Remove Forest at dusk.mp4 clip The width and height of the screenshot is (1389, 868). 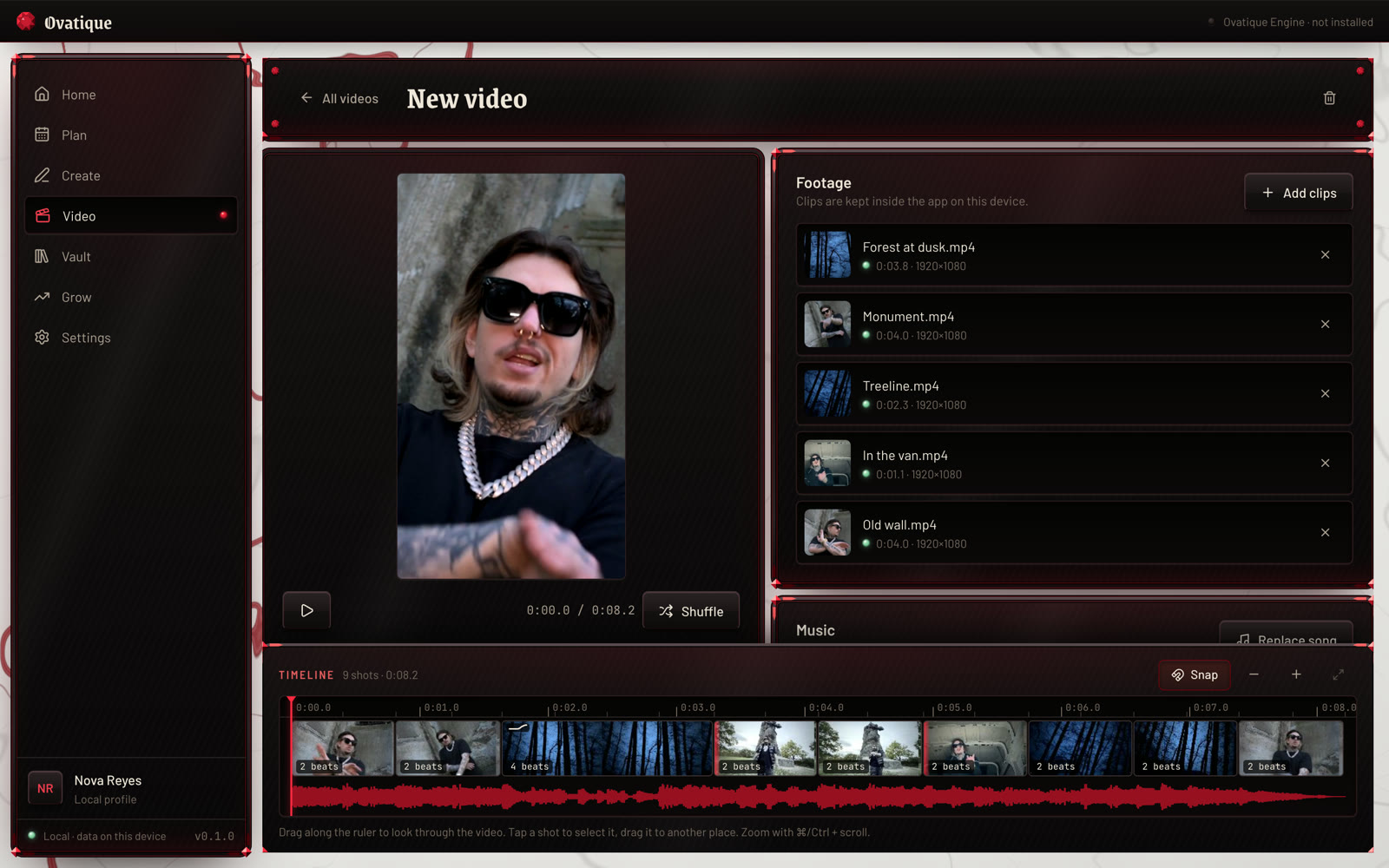pyautogui.click(x=1325, y=254)
